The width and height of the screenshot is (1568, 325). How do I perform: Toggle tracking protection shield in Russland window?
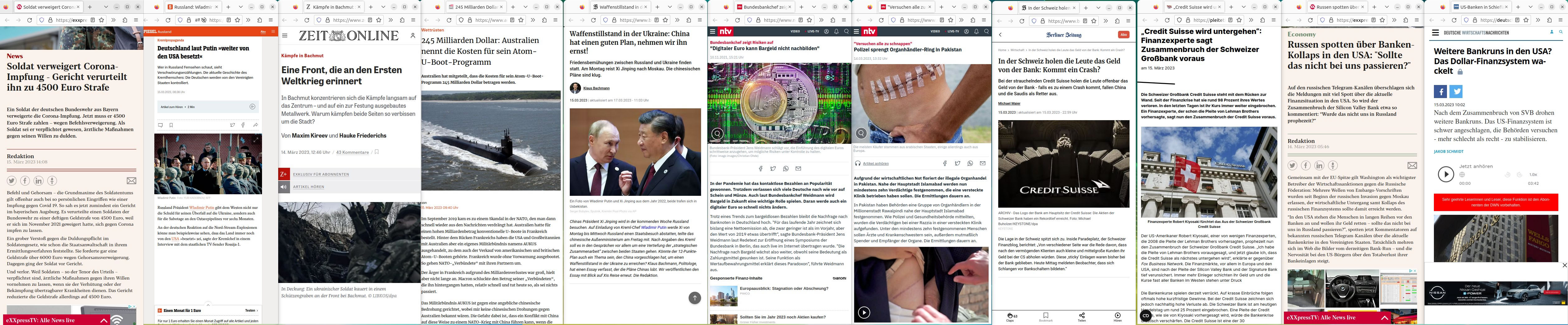tap(181, 20)
